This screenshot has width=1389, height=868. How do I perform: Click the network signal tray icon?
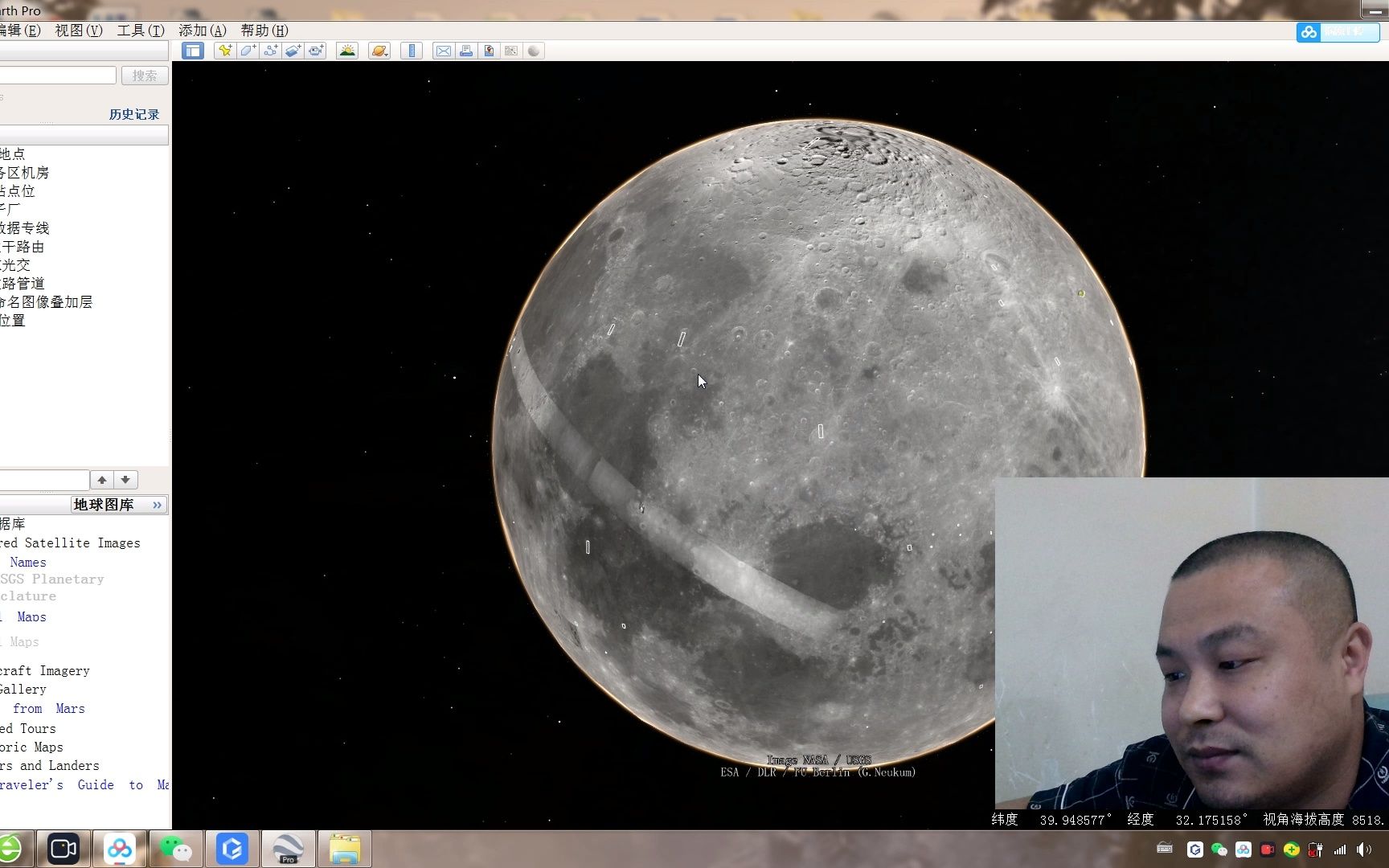click(x=1340, y=850)
